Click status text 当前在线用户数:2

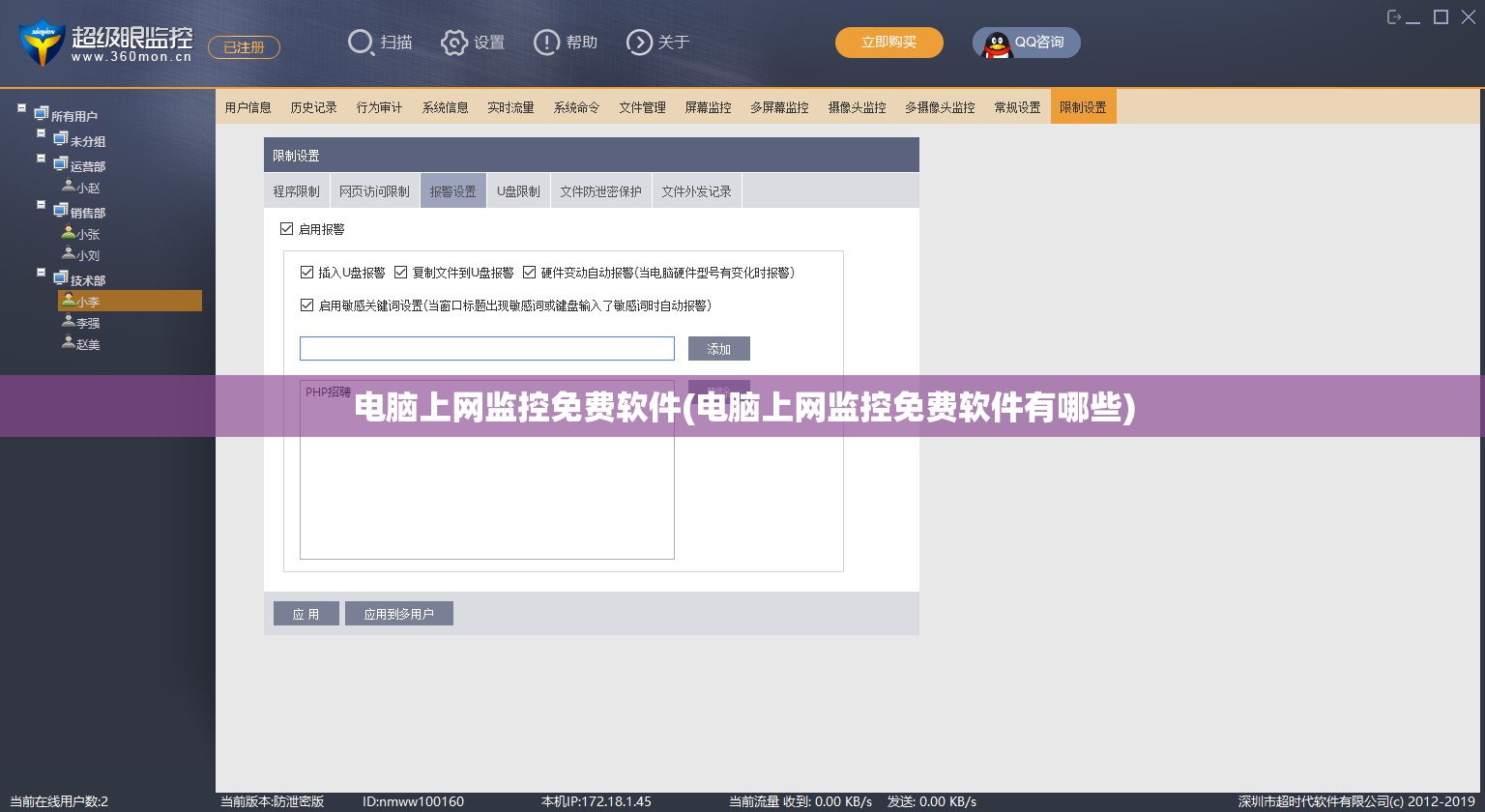(59, 801)
